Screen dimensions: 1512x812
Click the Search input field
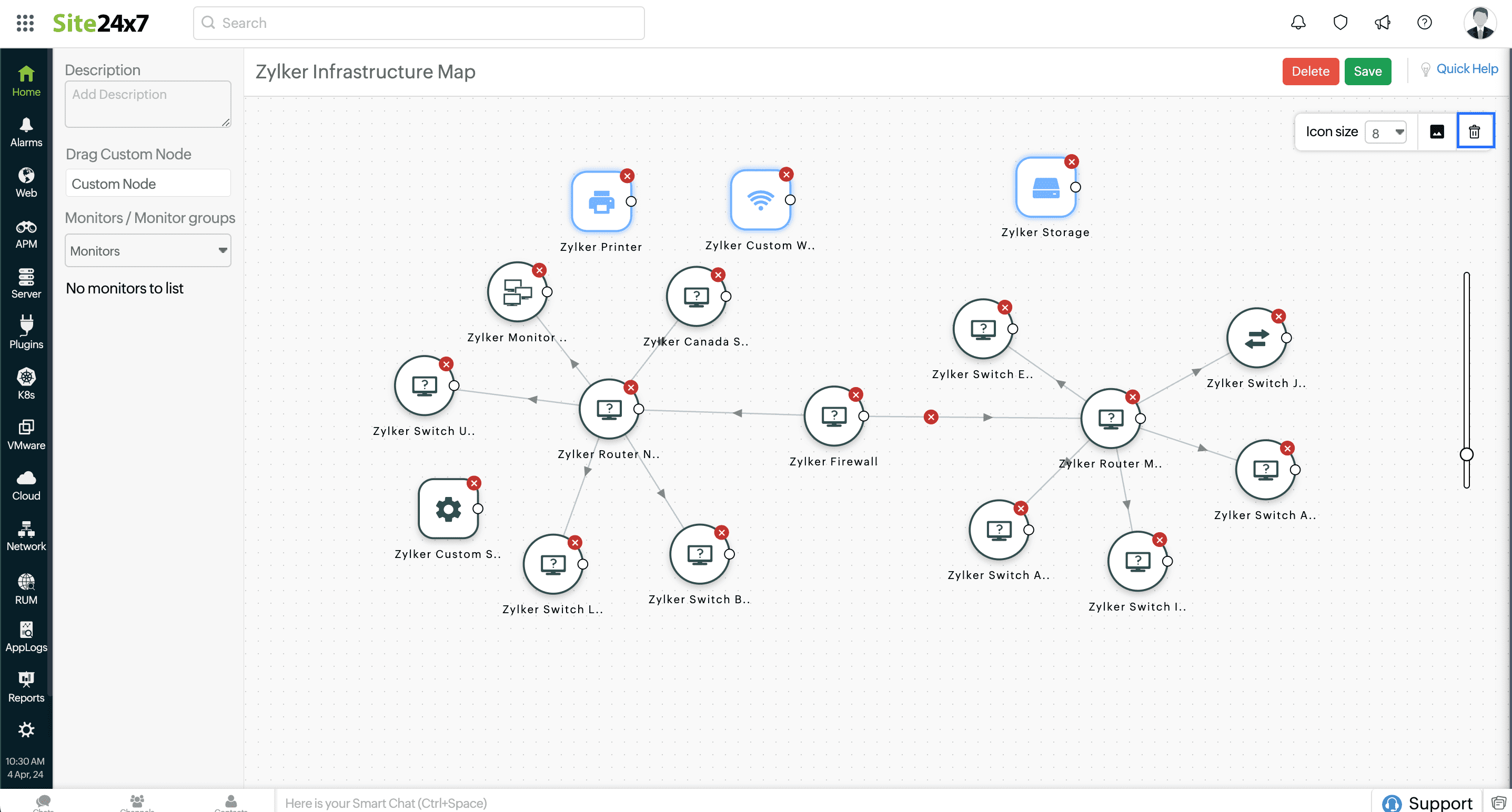coord(418,23)
